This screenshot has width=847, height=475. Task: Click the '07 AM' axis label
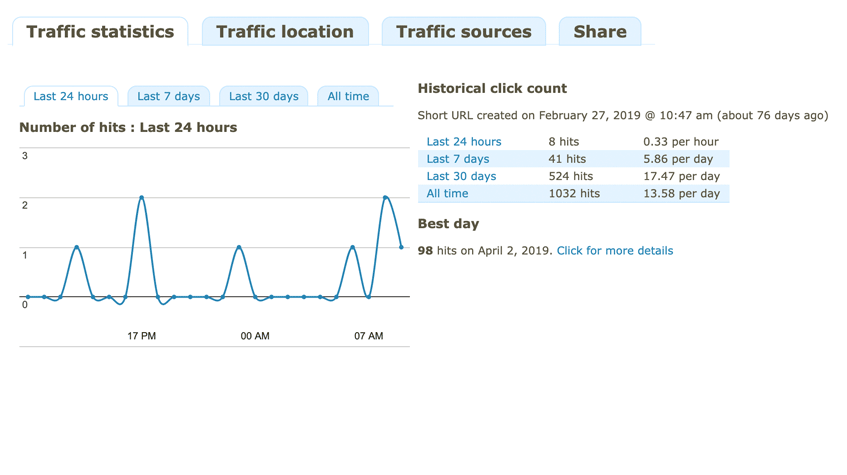click(369, 336)
